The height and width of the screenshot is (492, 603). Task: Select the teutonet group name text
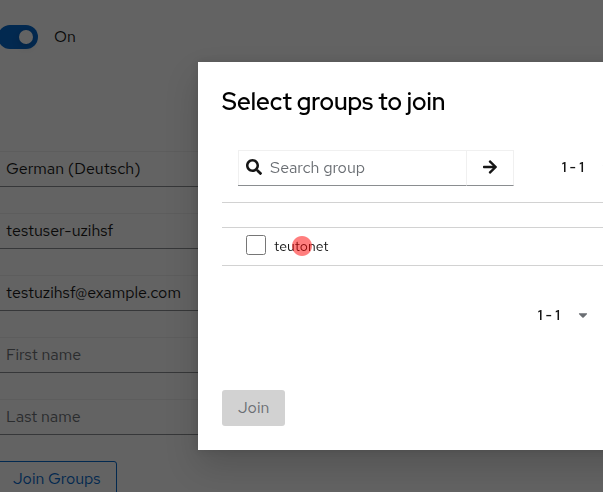point(301,246)
